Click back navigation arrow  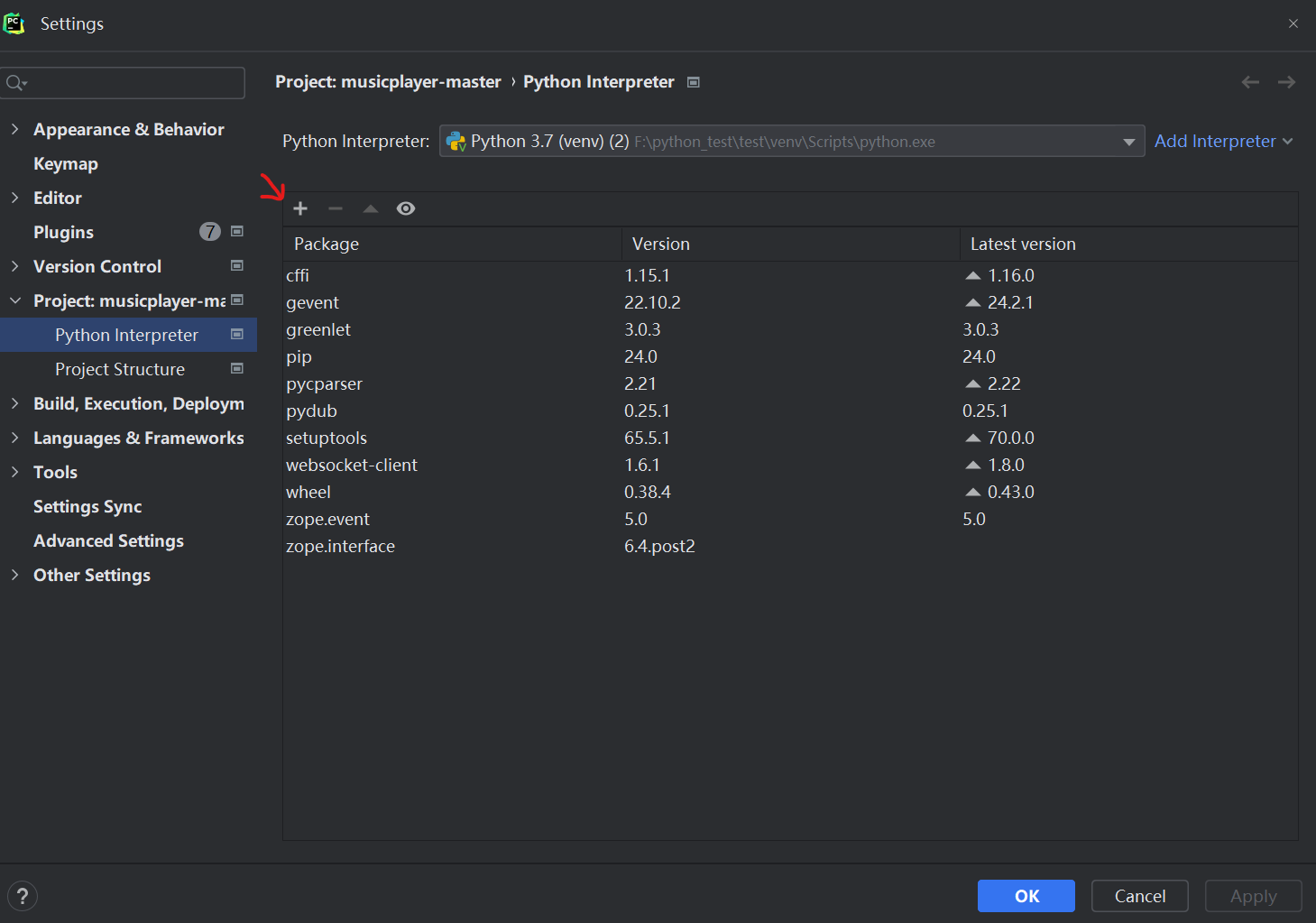click(1250, 82)
